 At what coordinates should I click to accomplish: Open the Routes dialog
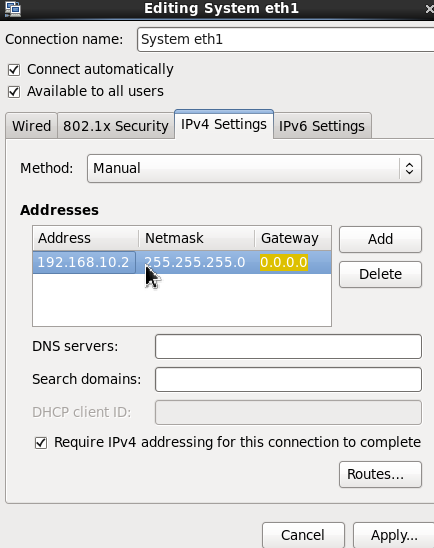[381, 474]
